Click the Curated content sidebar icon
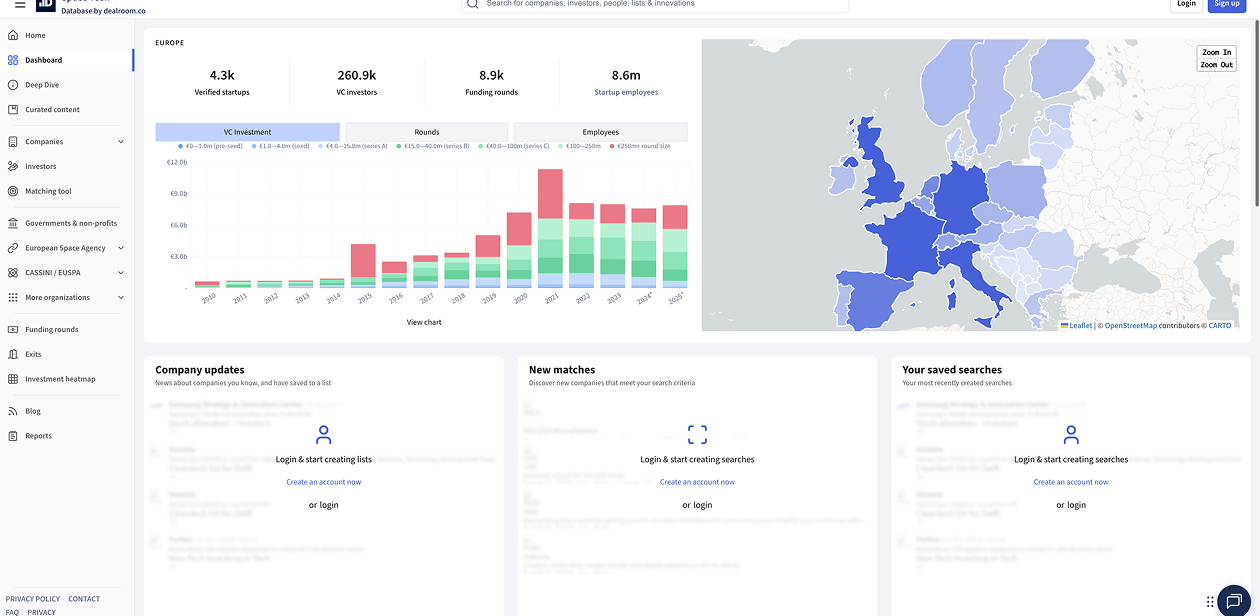The width and height of the screenshot is (1260, 616). coord(13,110)
